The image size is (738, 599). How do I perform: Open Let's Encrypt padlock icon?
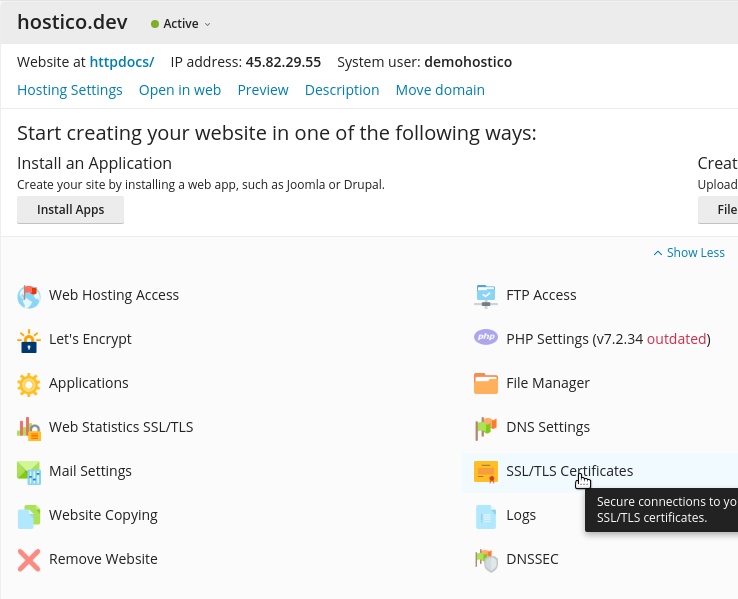pos(29,340)
